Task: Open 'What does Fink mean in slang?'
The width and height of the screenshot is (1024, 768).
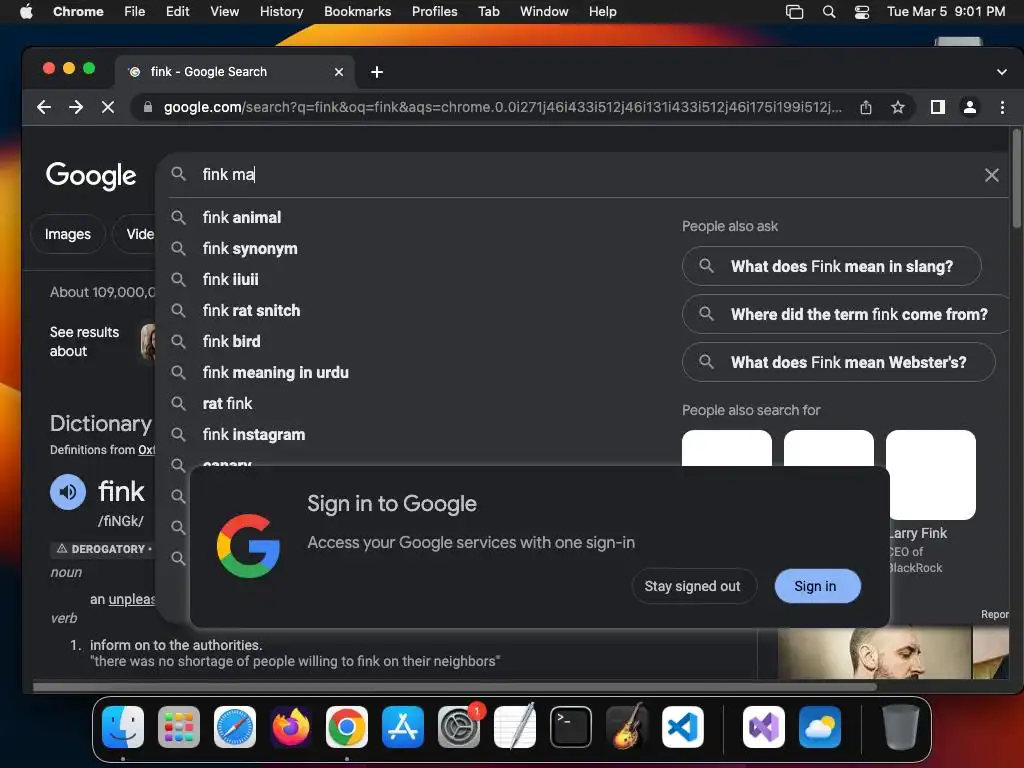Action: (x=831, y=266)
